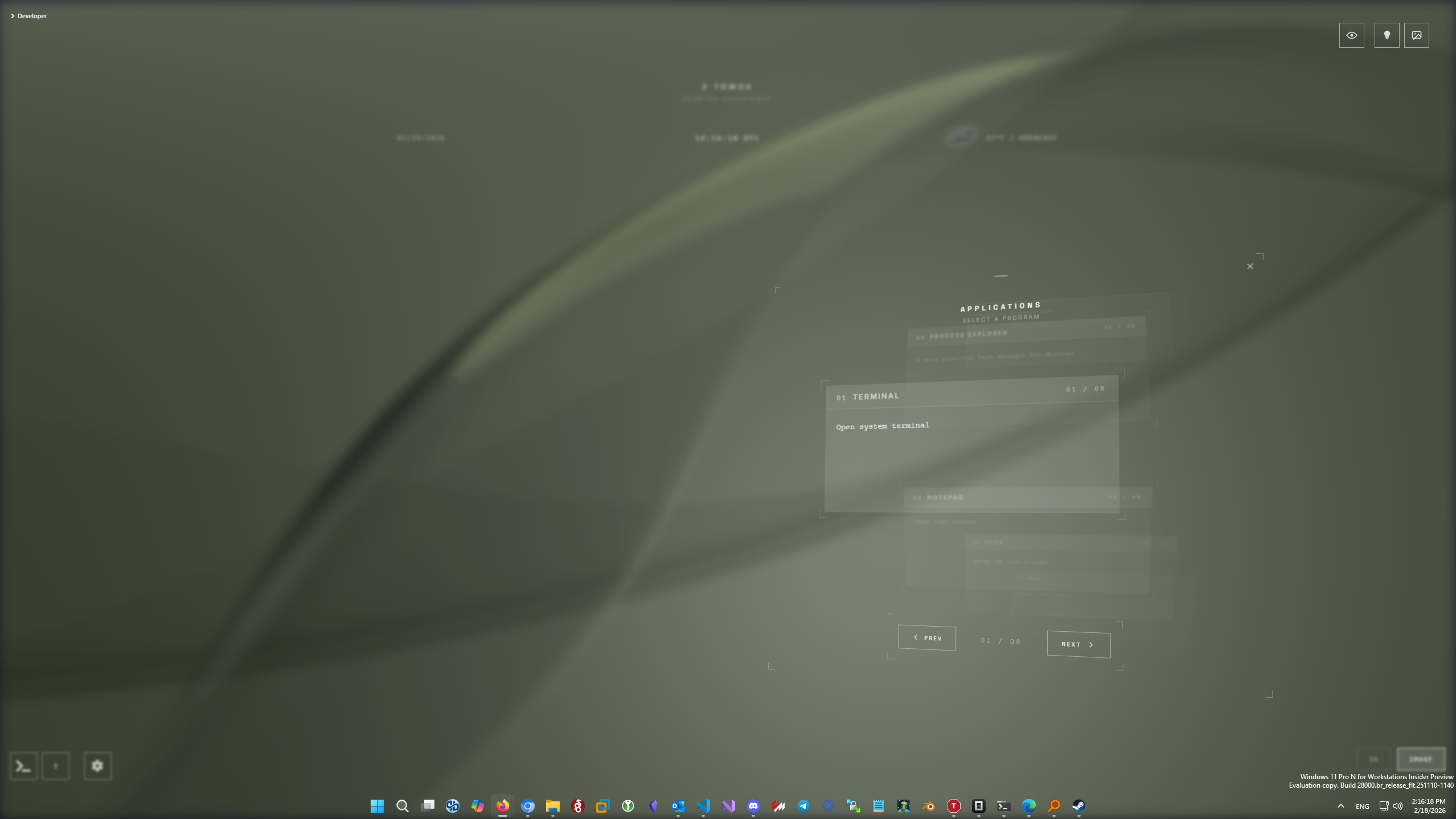
Task: Expand the hidden system tray icons chevron
Action: 1340,806
